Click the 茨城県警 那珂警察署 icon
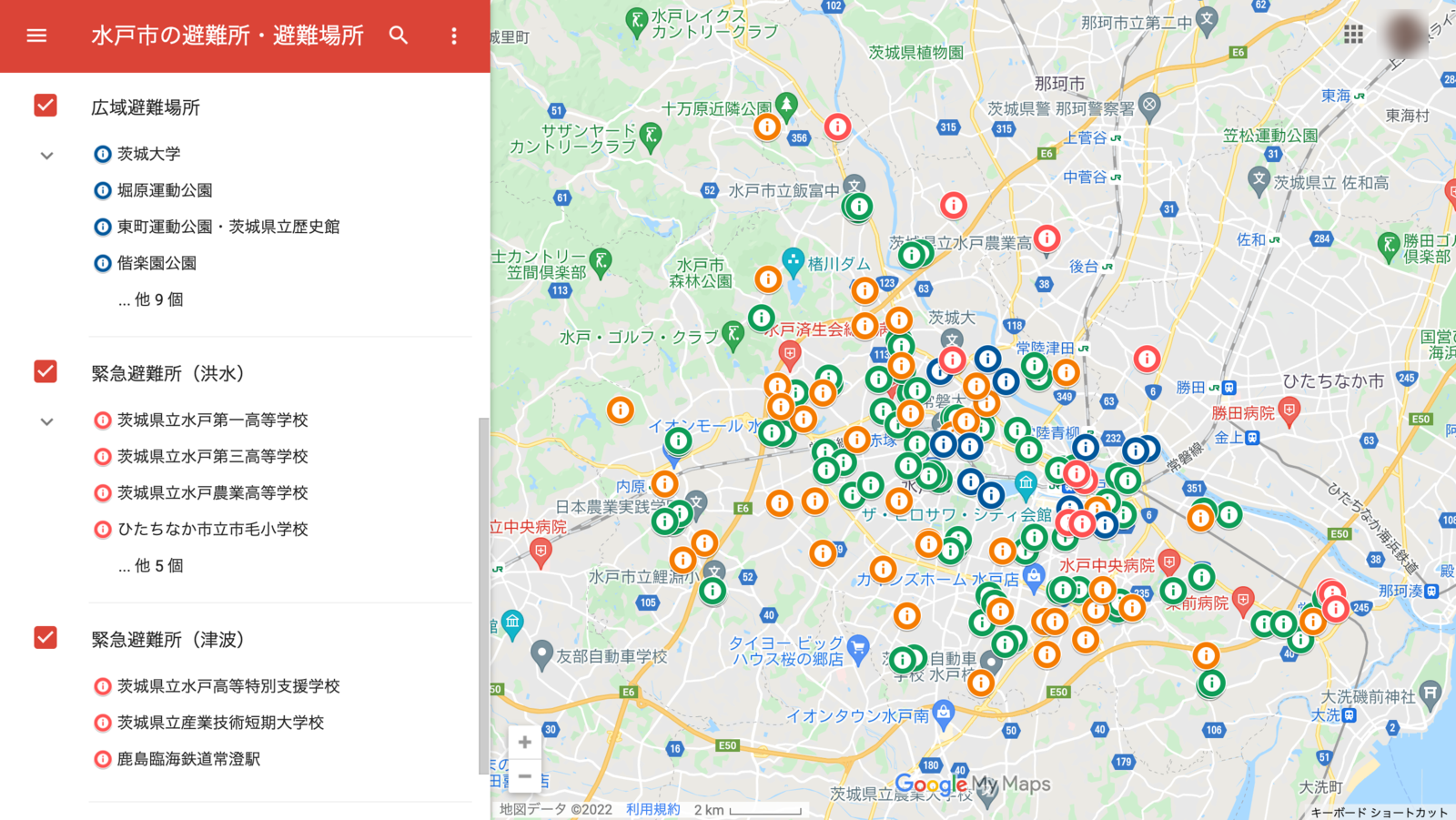The image size is (1456, 820). 1149,106
